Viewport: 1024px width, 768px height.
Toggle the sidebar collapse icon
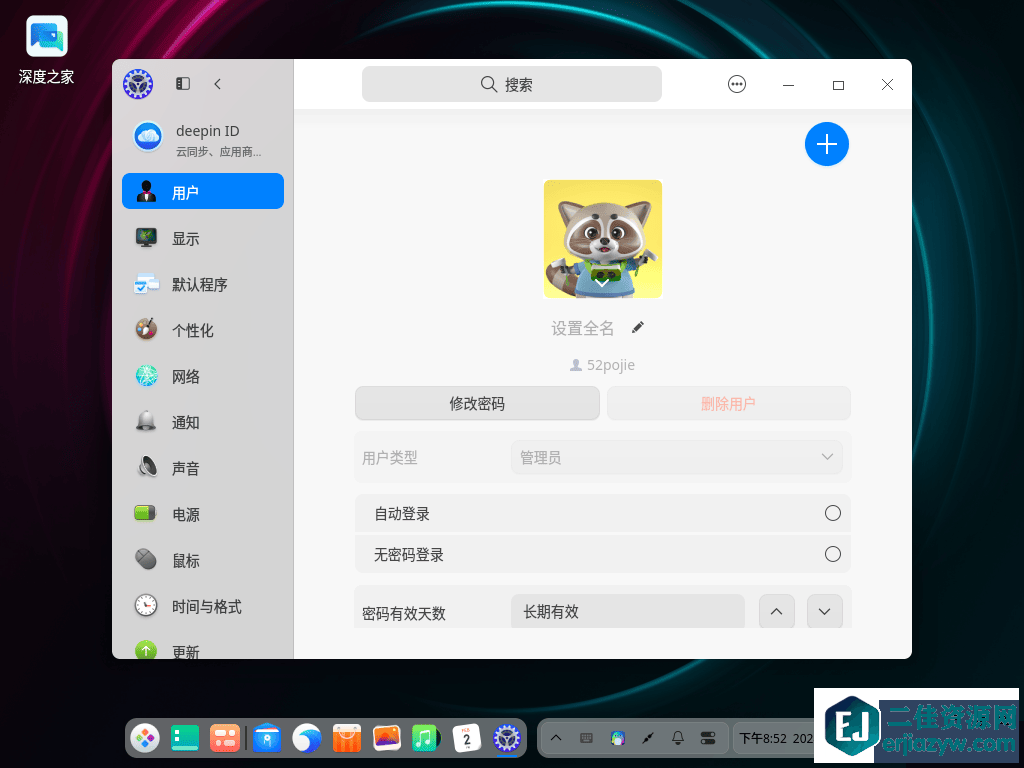183,85
